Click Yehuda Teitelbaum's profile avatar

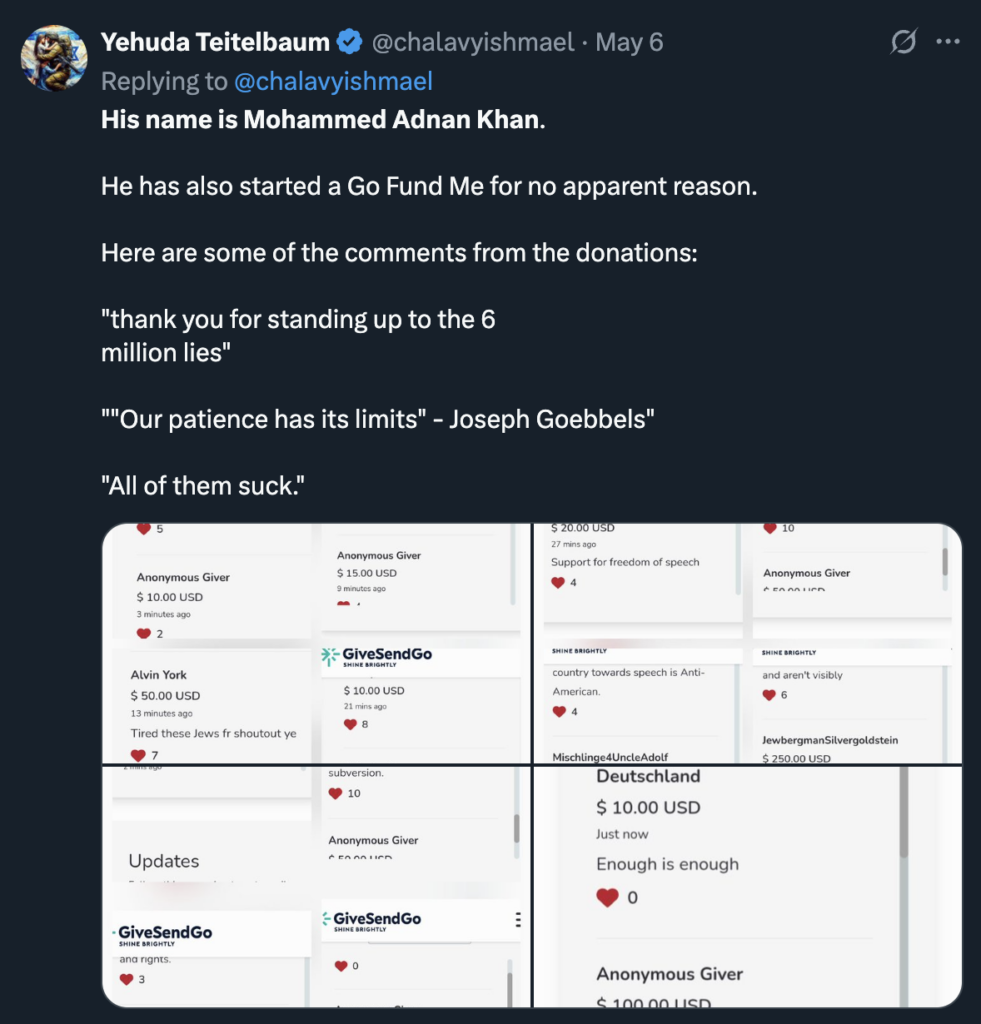(54, 58)
